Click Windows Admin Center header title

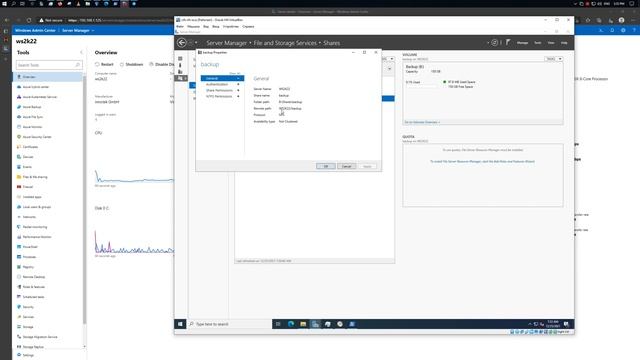point(35,31)
